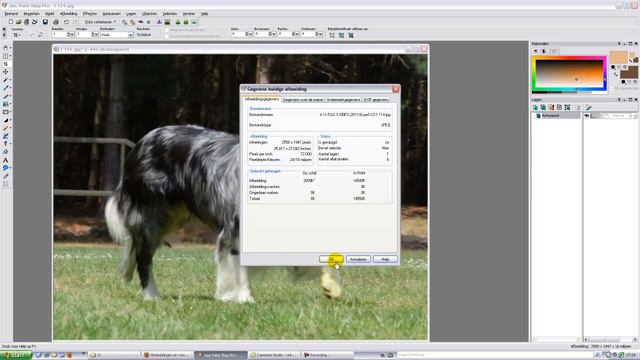This screenshot has width=640, height=360.
Task: Select the Text tool (A) in the tools toolbar
Action: pos(6,160)
